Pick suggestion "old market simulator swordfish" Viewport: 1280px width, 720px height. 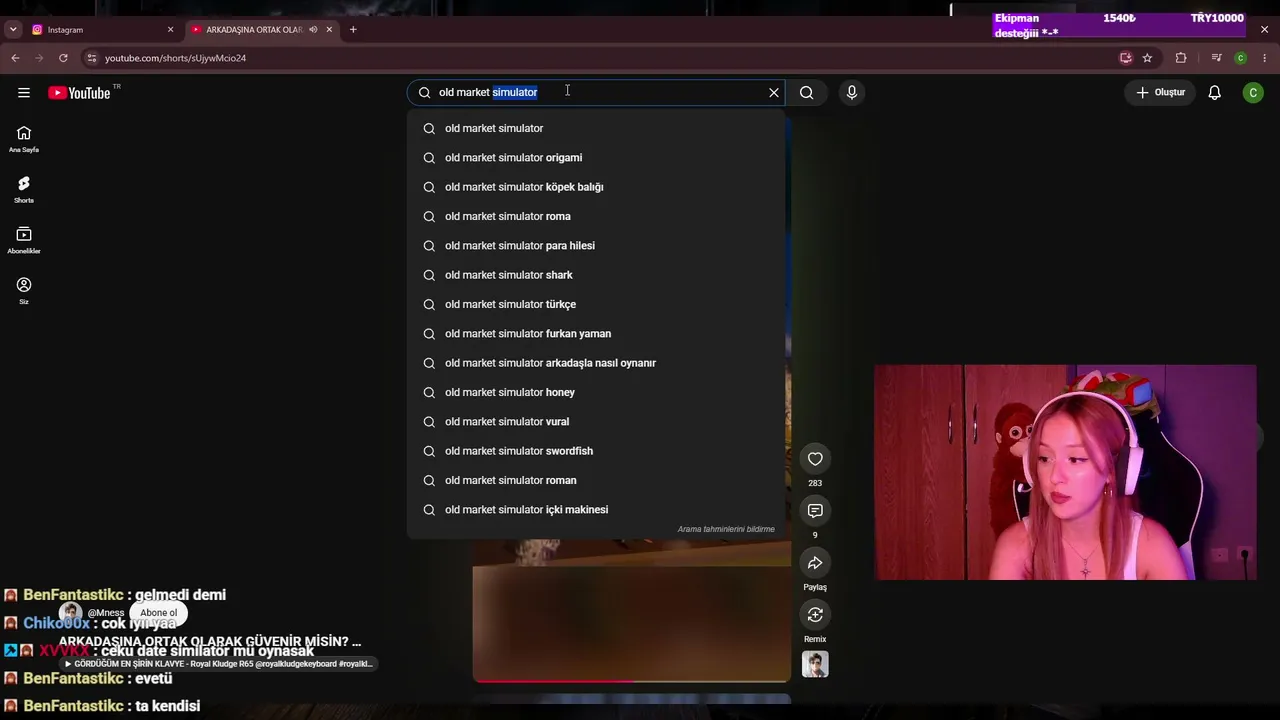click(596, 451)
